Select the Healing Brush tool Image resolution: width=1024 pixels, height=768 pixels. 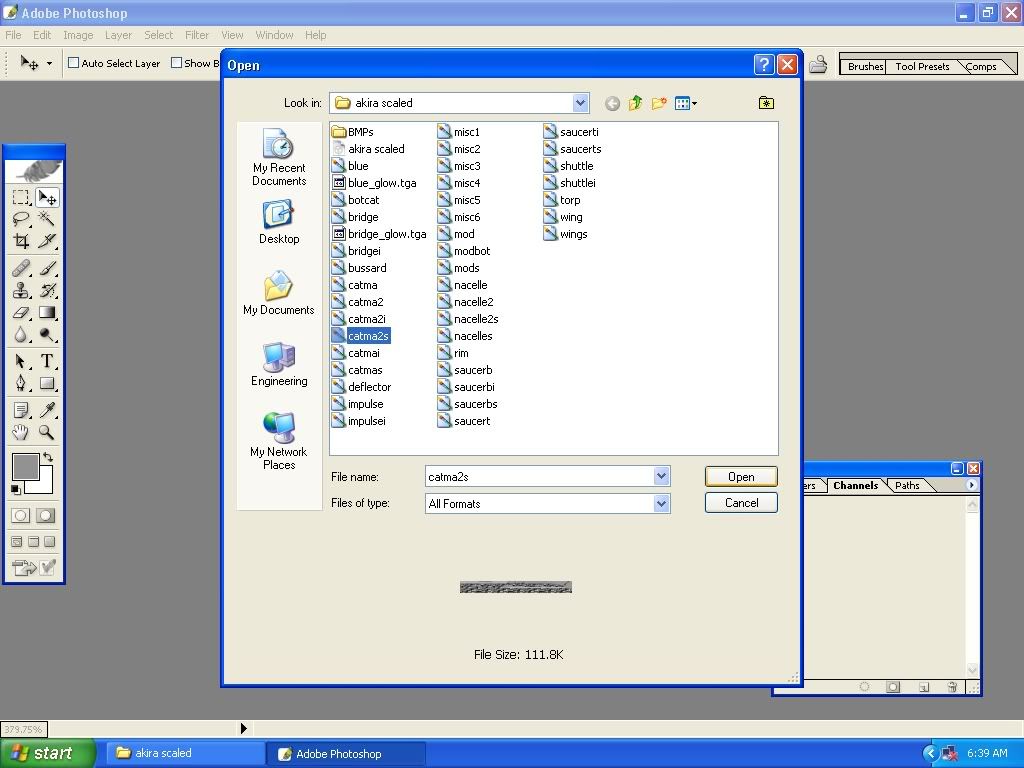click(x=21, y=268)
